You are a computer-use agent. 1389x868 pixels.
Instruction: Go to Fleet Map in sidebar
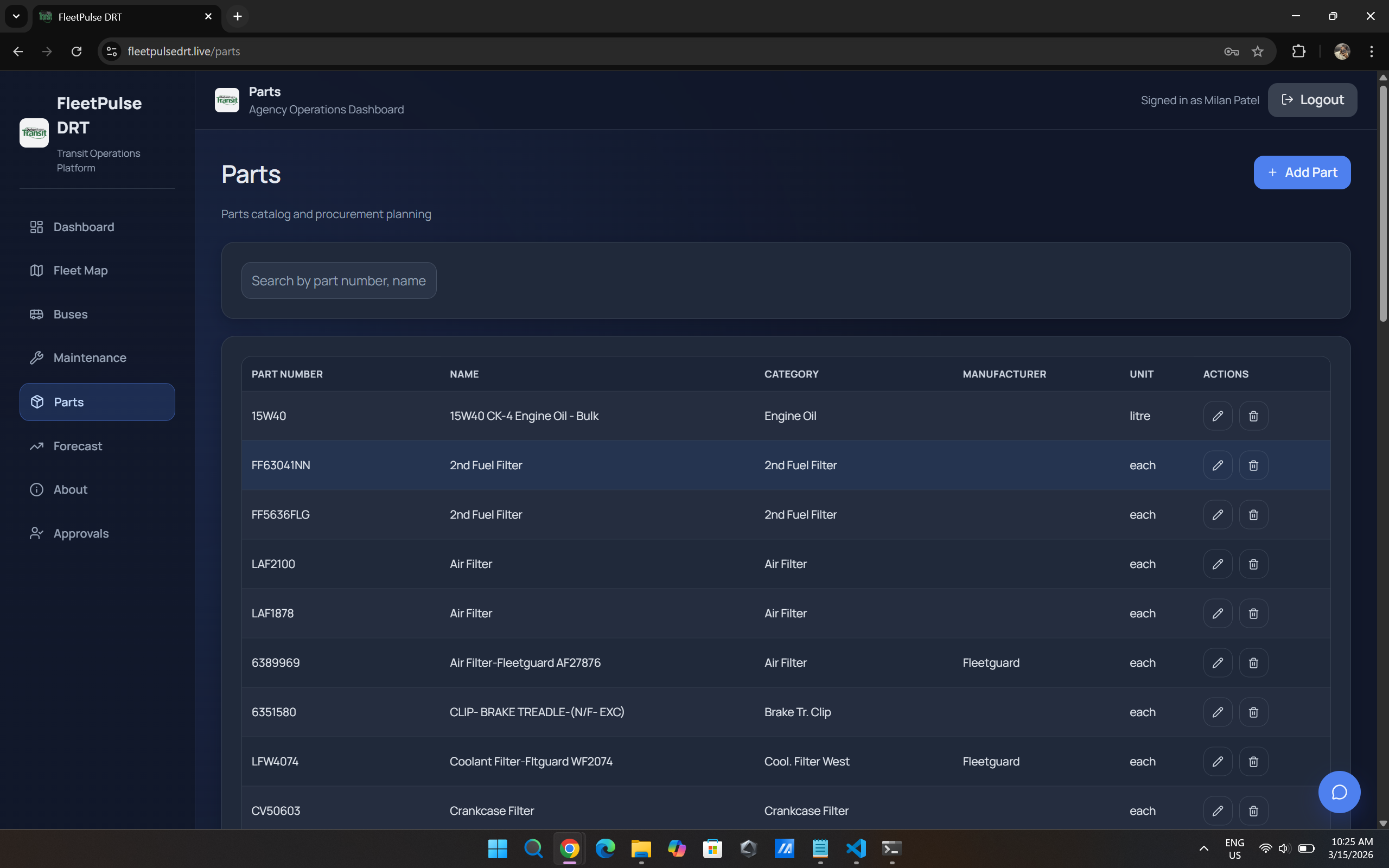point(80,270)
